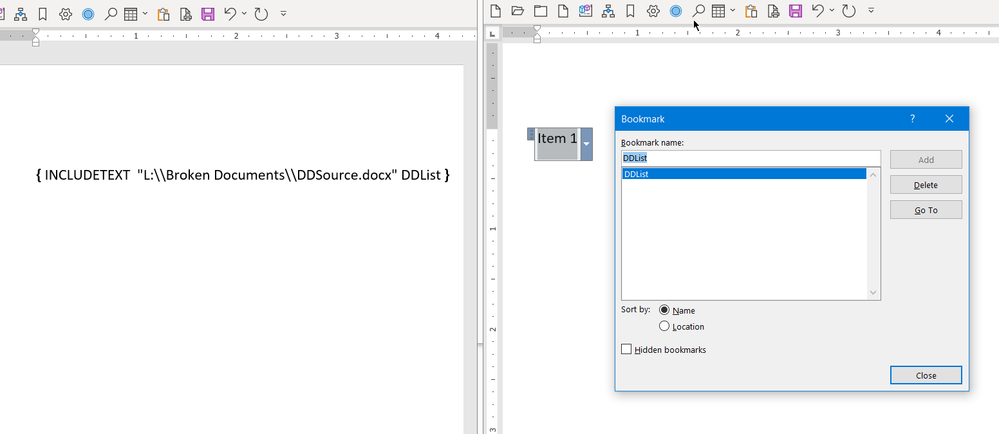Viewport: 999px width, 434px height.
Task: Click the Redo icon in left window toolbar
Action: tap(261, 14)
